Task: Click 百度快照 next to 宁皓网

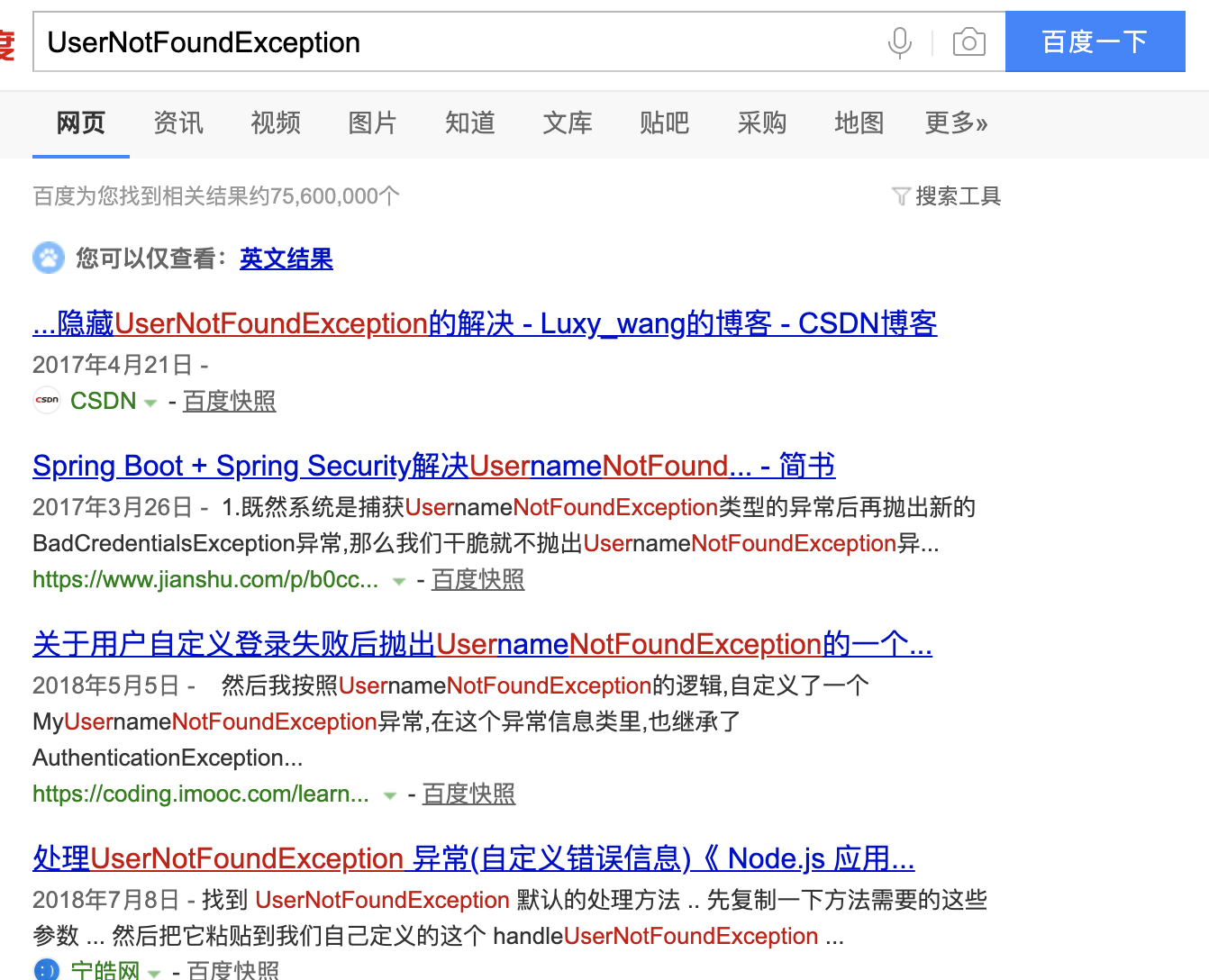Action: tap(233, 970)
